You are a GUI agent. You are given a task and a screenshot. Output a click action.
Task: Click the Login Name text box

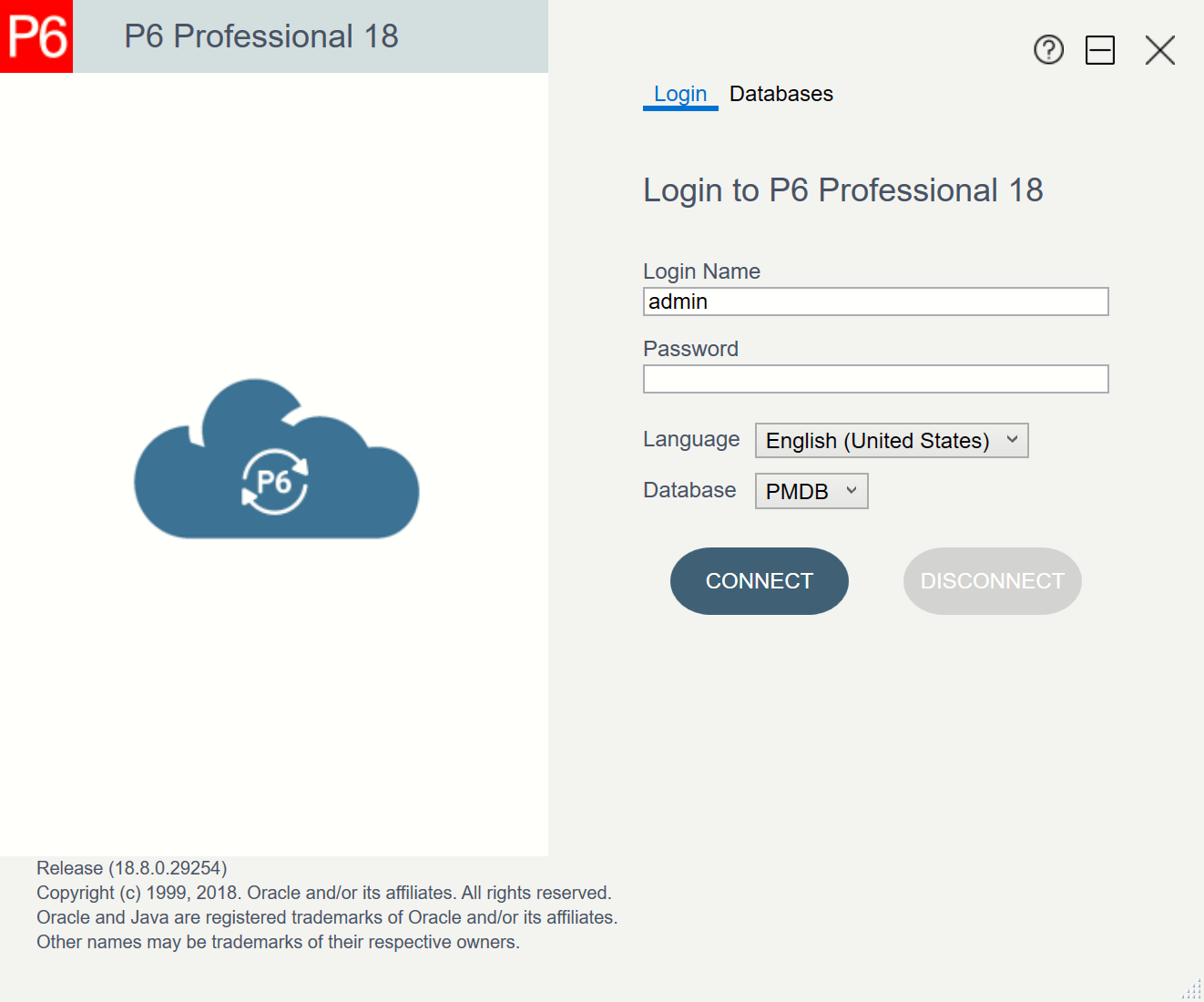pos(874,301)
